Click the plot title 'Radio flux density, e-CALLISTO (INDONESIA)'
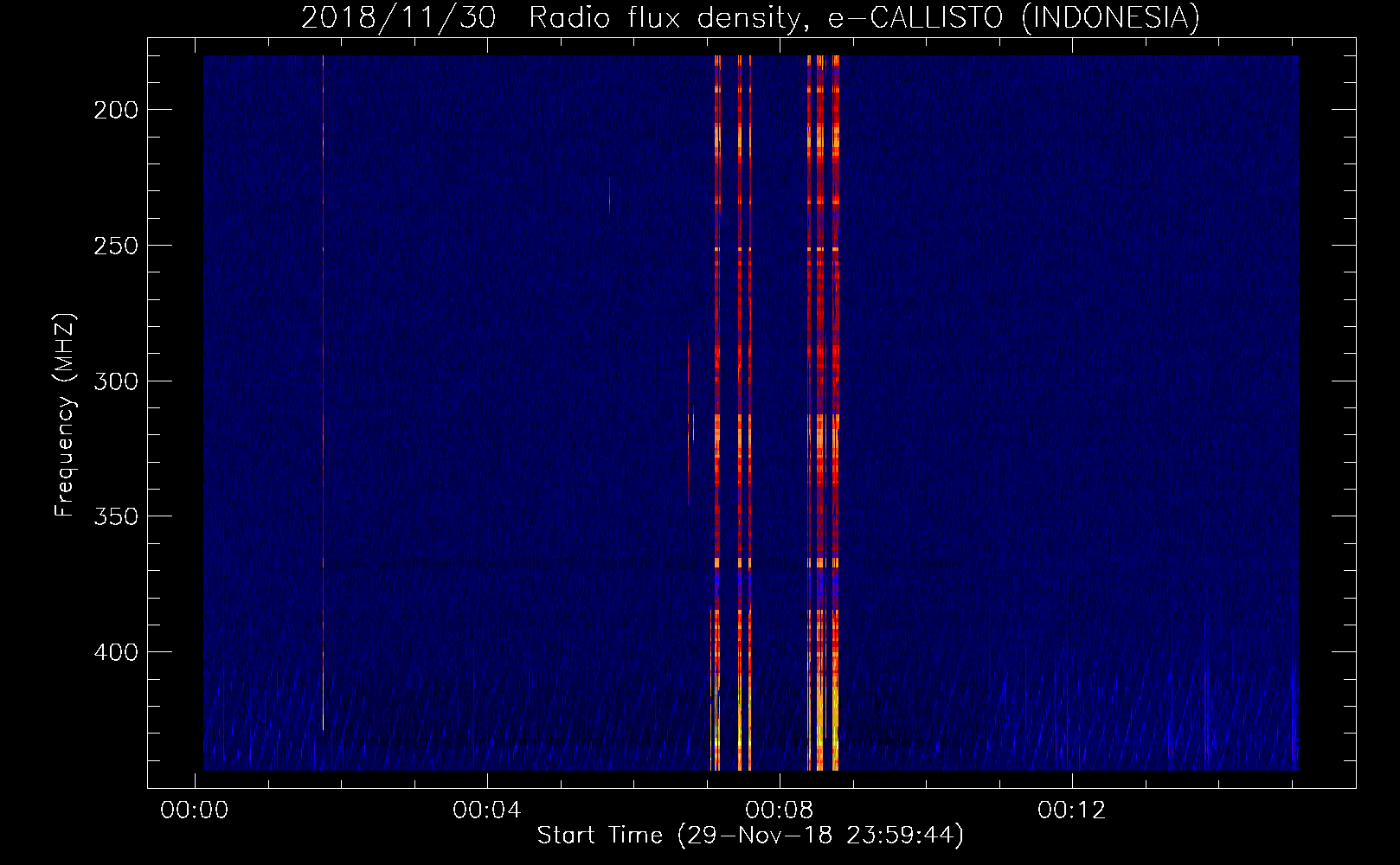Image resolution: width=1400 pixels, height=865 pixels. 864,17
